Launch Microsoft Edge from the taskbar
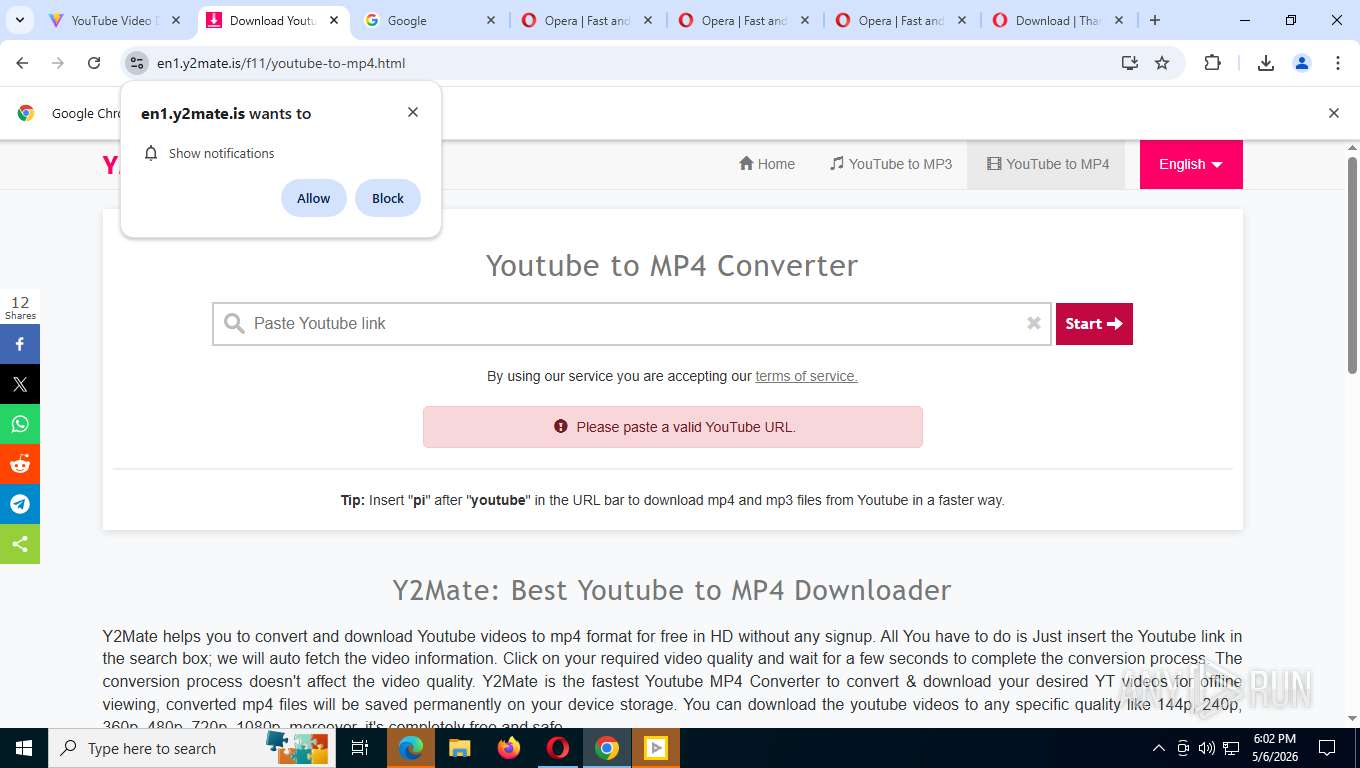1360x768 pixels. click(x=411, y=748)
